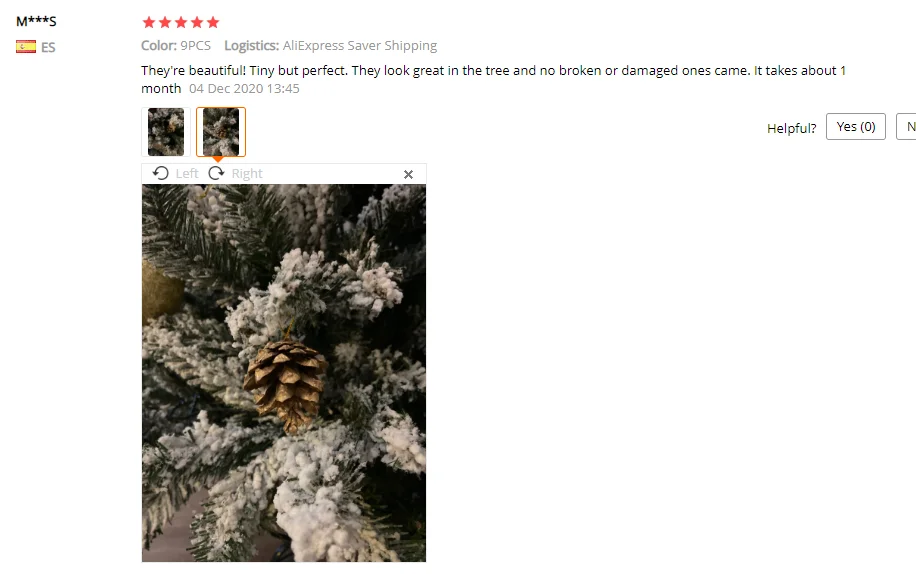Click the Color: 9PCS label

click(176, 46)
